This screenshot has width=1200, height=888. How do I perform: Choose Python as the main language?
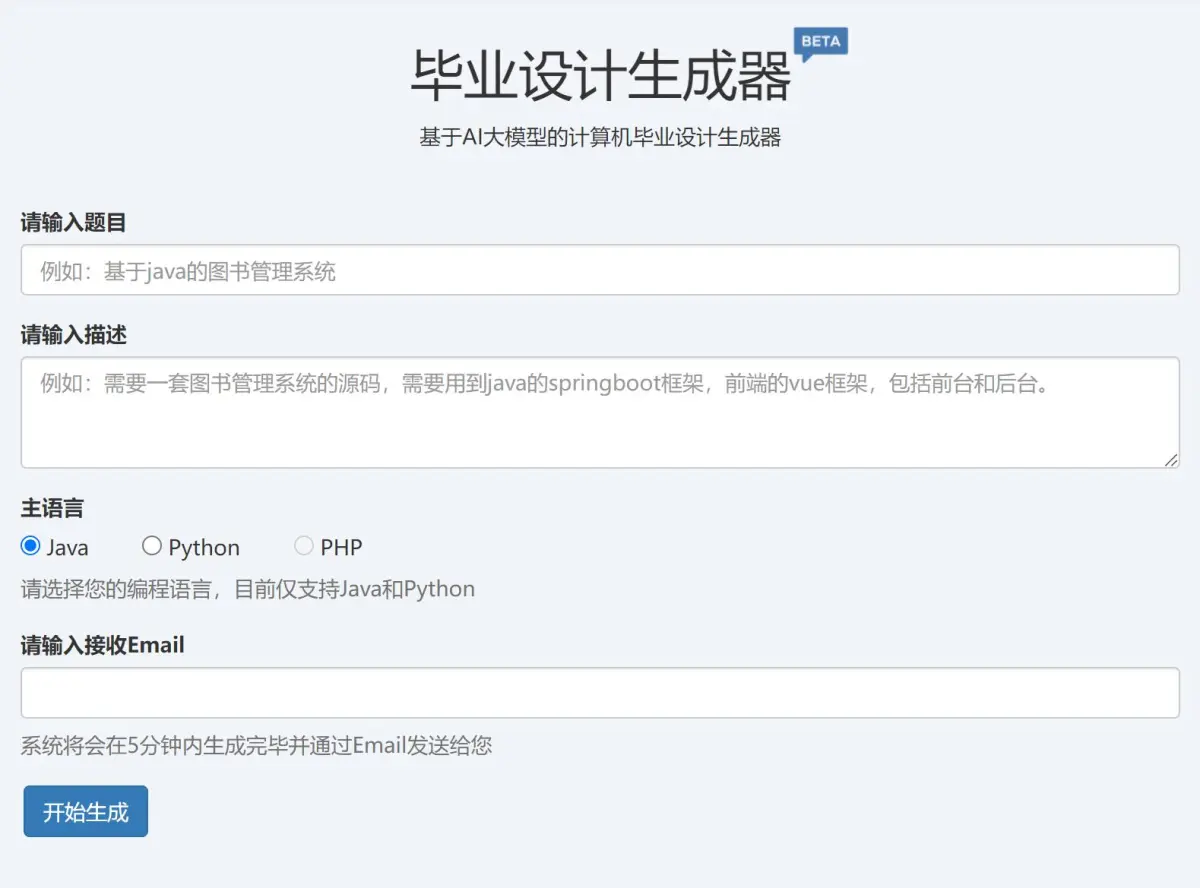click(152, 545)
